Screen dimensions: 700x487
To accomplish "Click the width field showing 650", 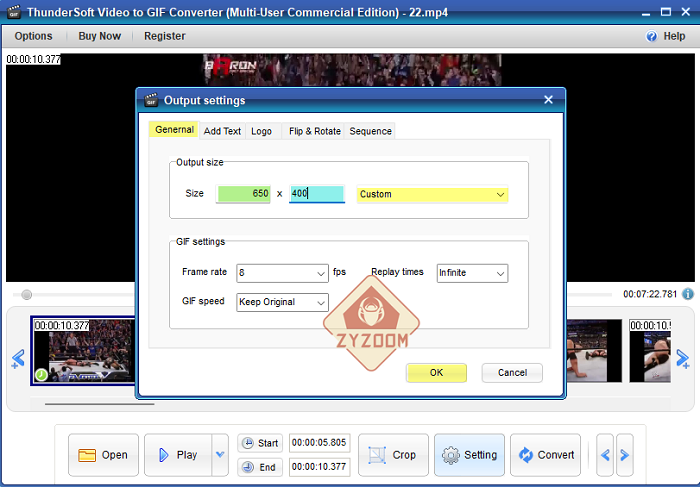I will coord(243,194).
